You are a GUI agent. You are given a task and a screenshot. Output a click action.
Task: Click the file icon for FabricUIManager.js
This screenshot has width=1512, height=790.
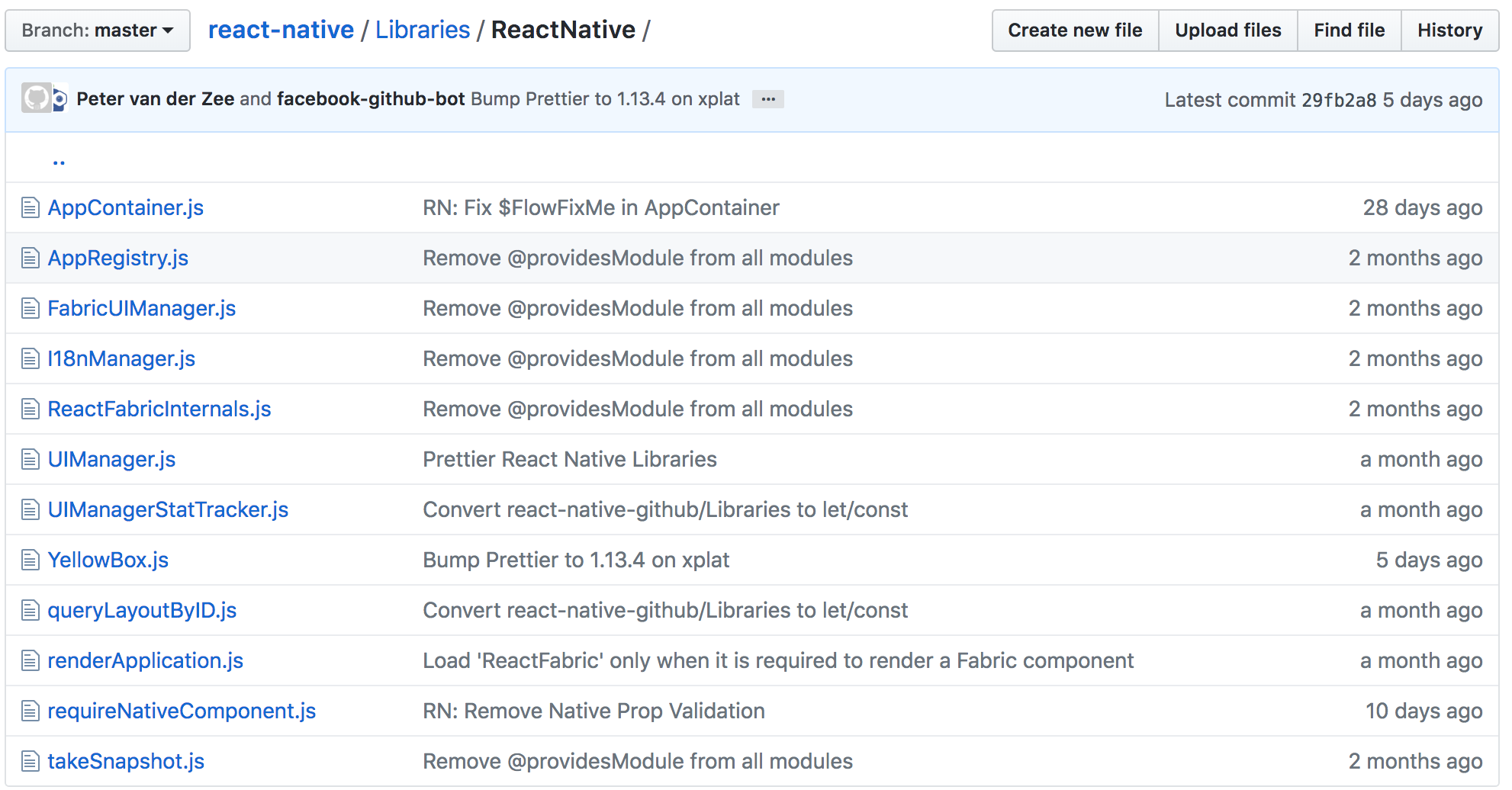point(31,308)
